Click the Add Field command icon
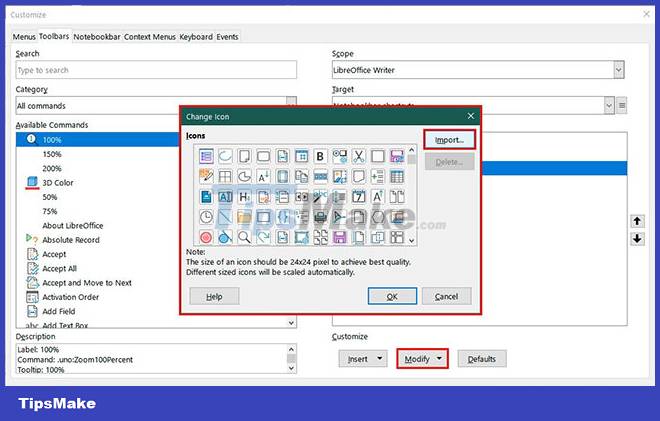Screen dimensions: 660x421 point(32,311)
